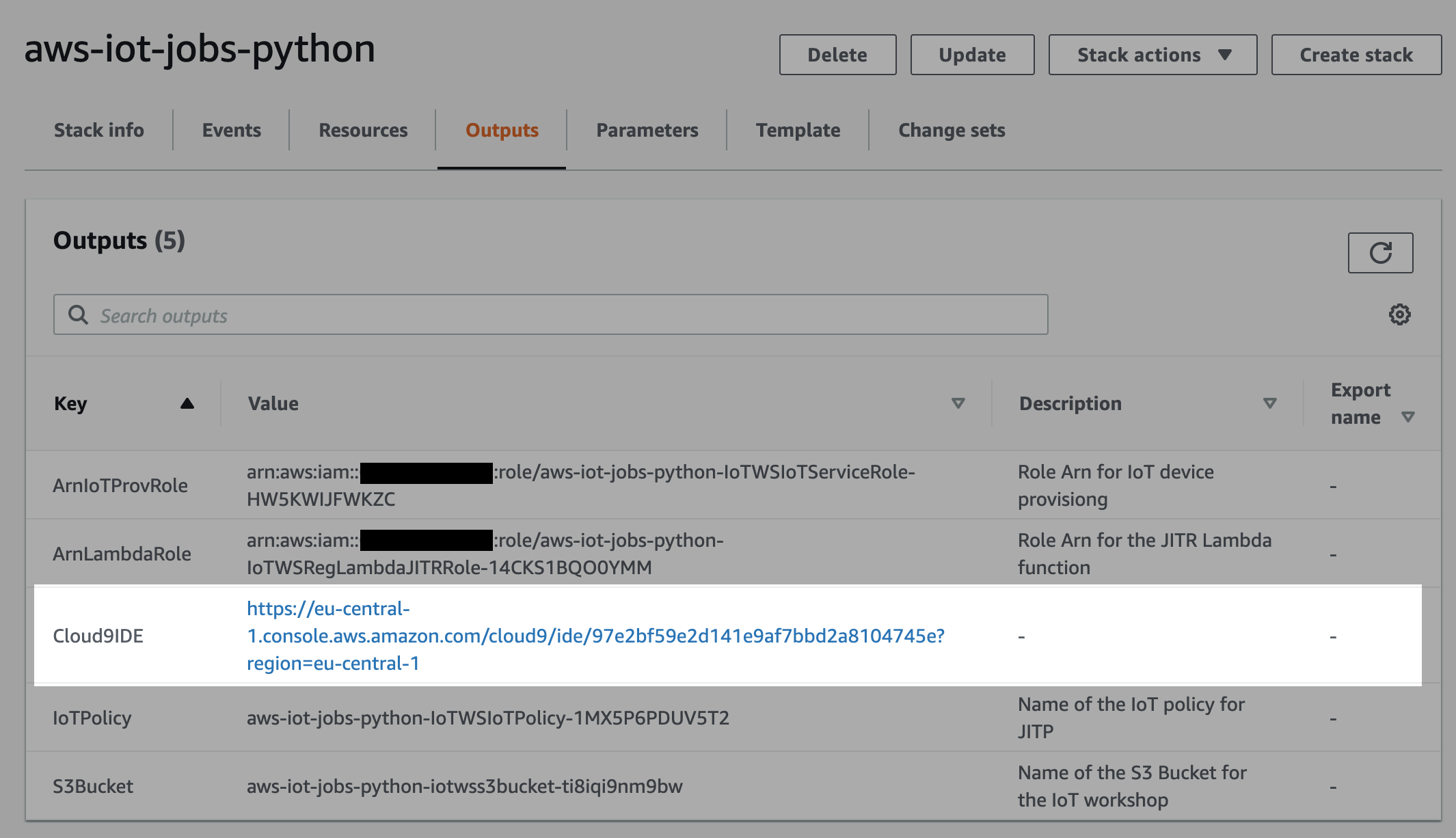View the Template tab
This screenshot has height=838, width=1456.
pos(798,130)
